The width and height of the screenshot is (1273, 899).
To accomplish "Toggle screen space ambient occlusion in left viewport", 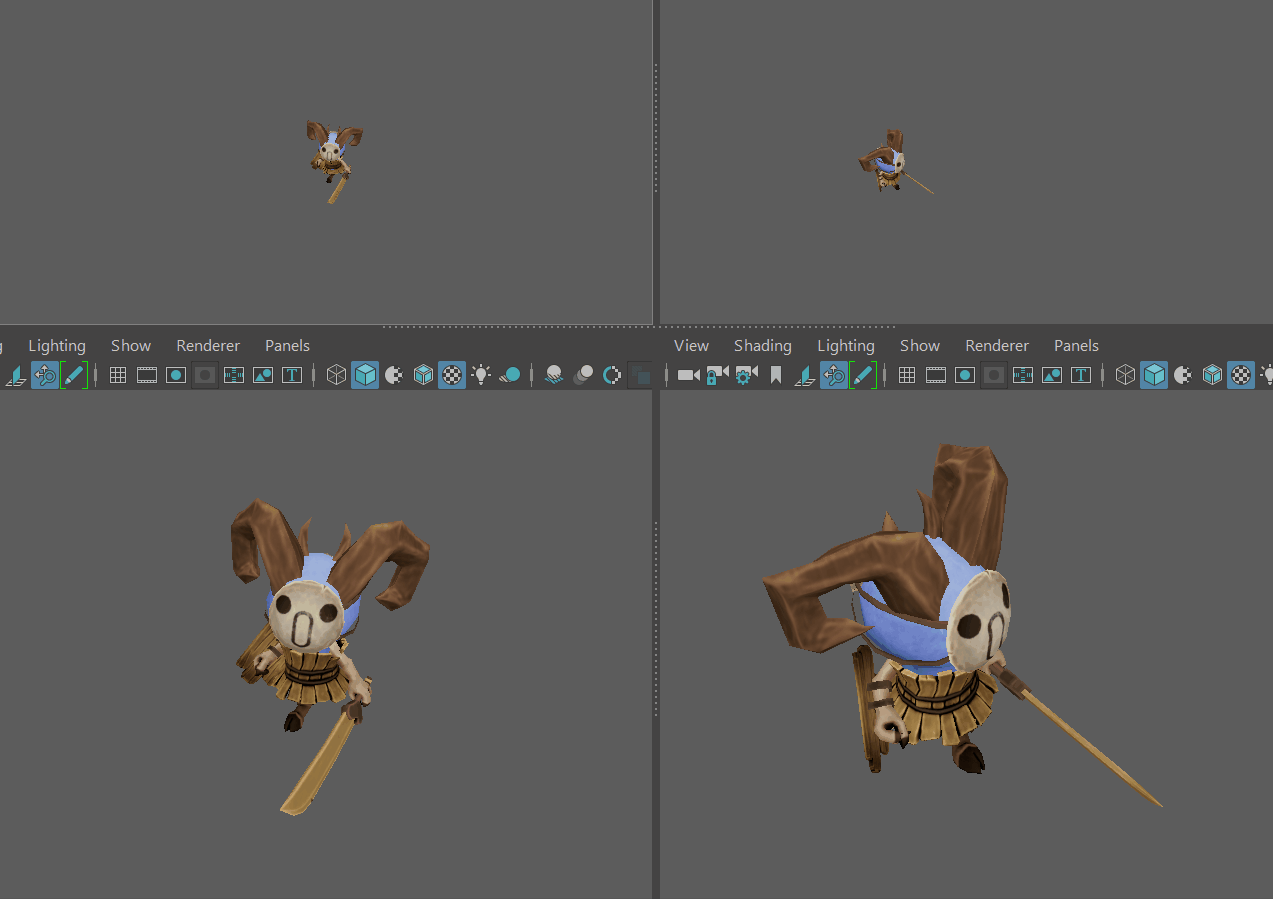I will pos(554,375).
